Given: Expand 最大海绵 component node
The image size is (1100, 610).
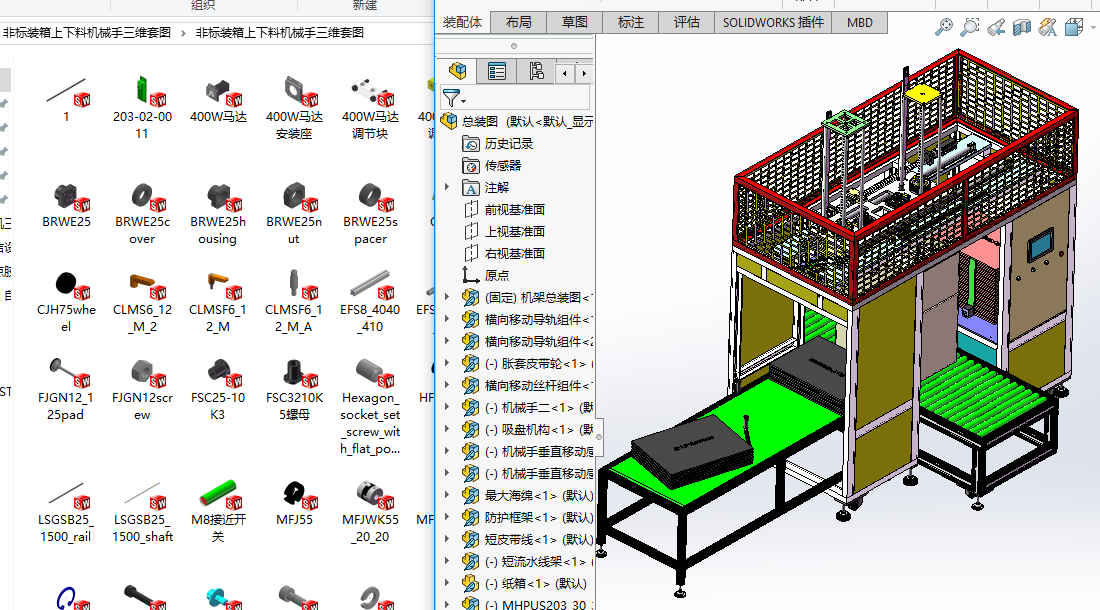Looking at the screenshot, I should tap(447, 495).
